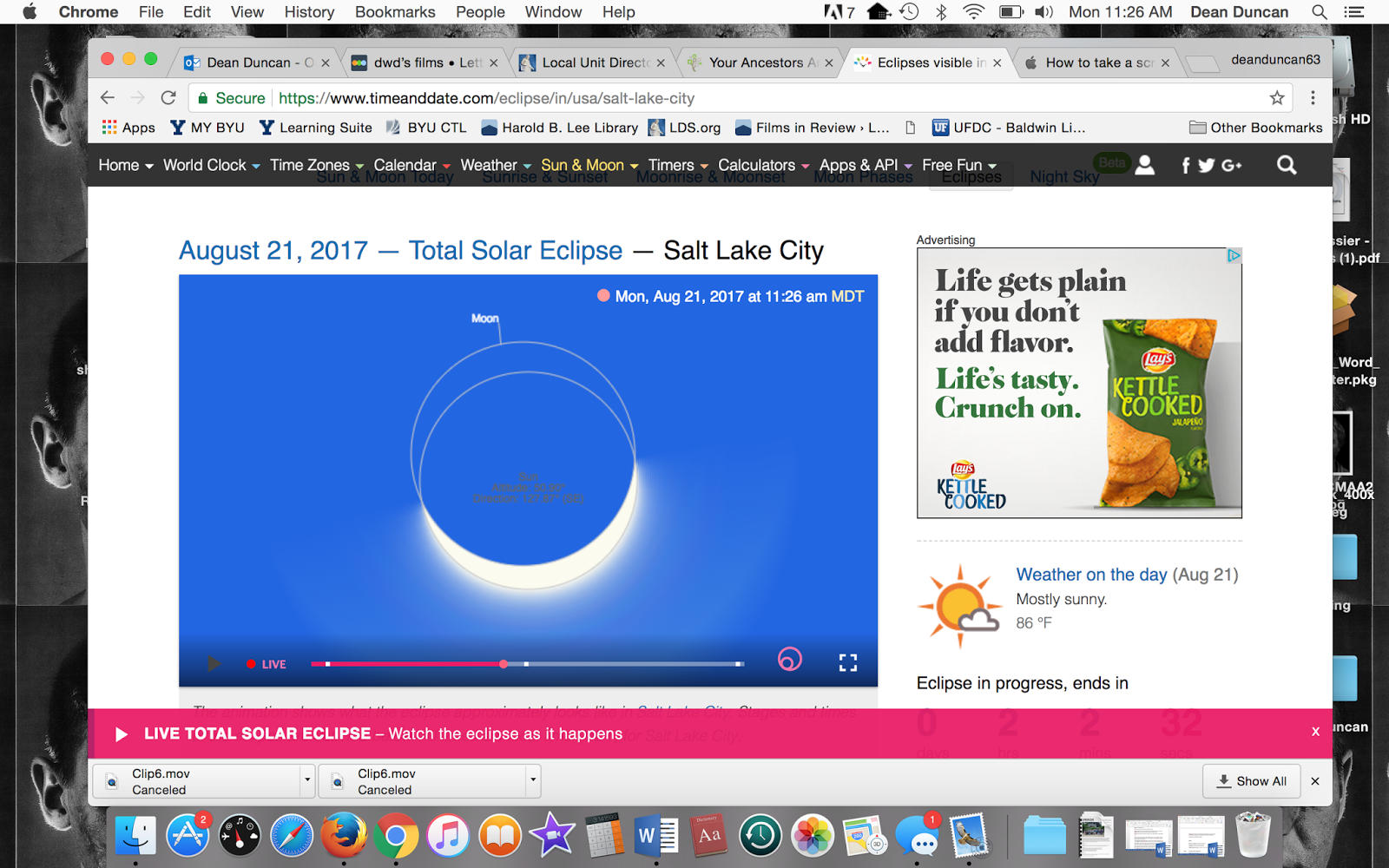Open the "August 21, 2017" heading link
Screen dimensions: 1389x868
click(x=273, y=251)
